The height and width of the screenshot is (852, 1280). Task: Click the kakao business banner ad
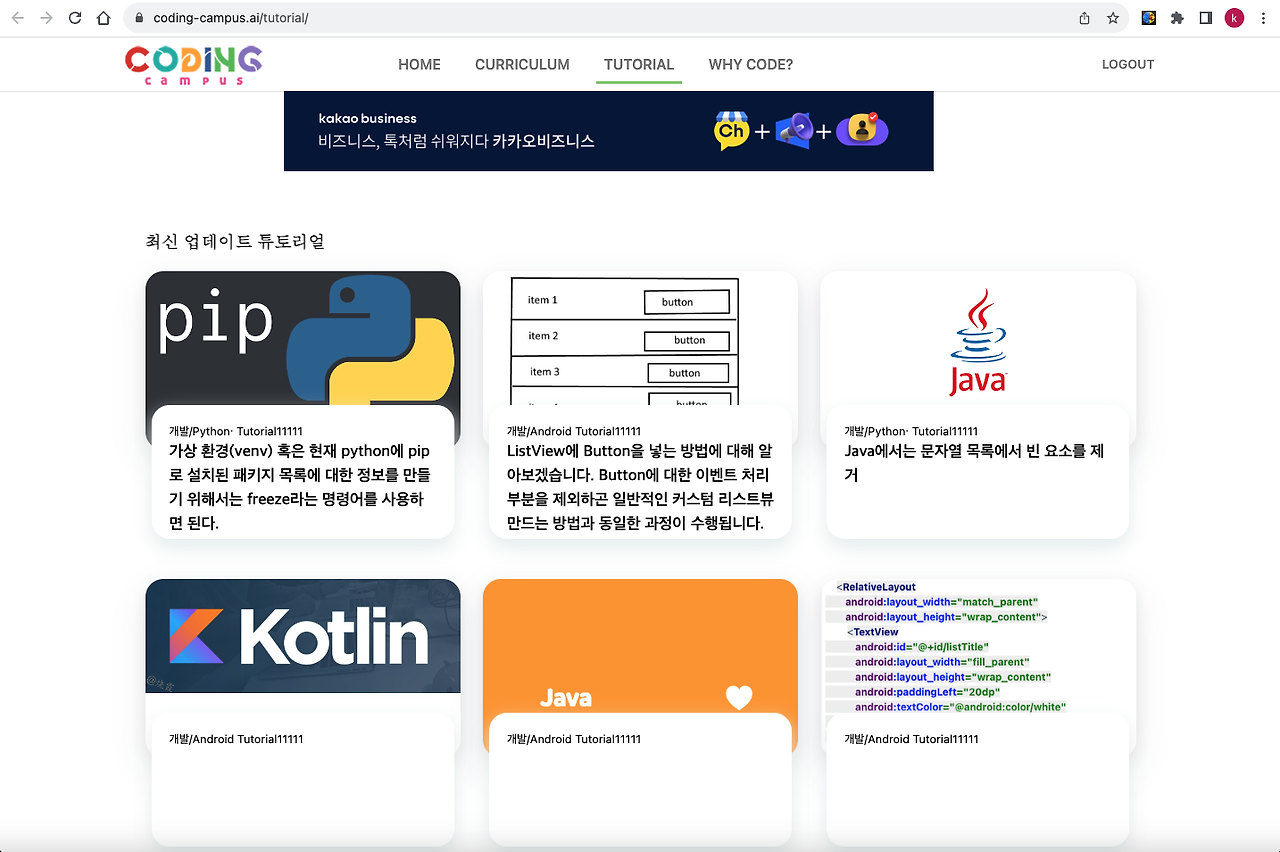(x=608, y=131)
